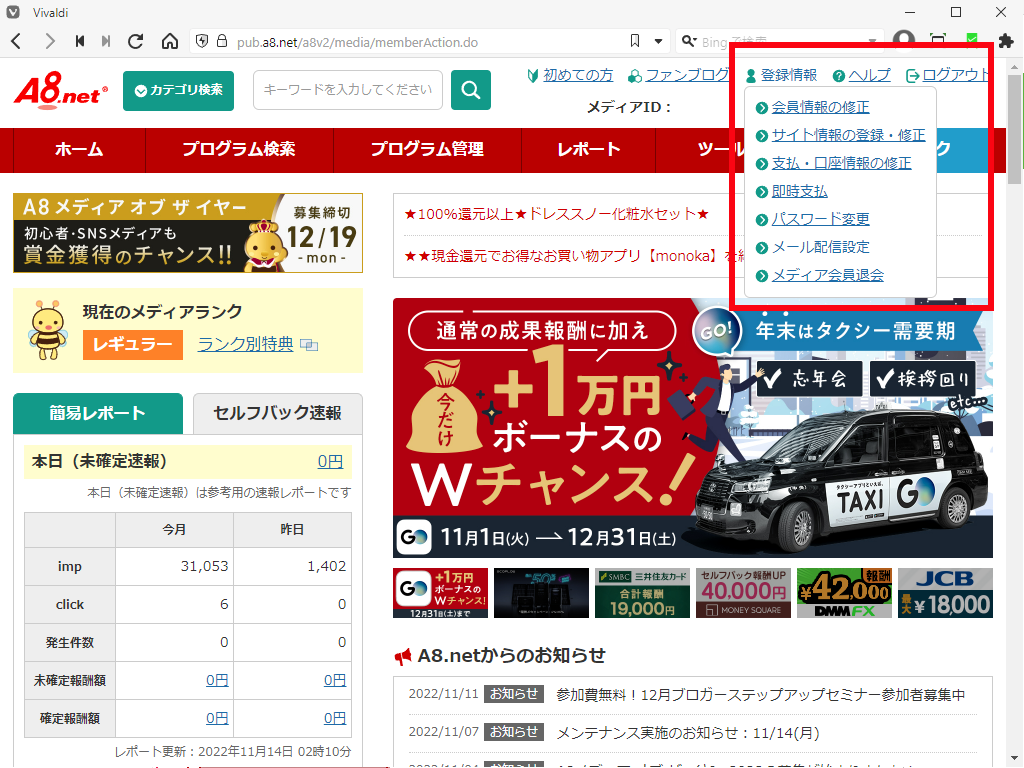Switch to the 簡易レポート tab
This screenshot has height=768, width=1024.
pyautogui.click(x=98, y=413)
